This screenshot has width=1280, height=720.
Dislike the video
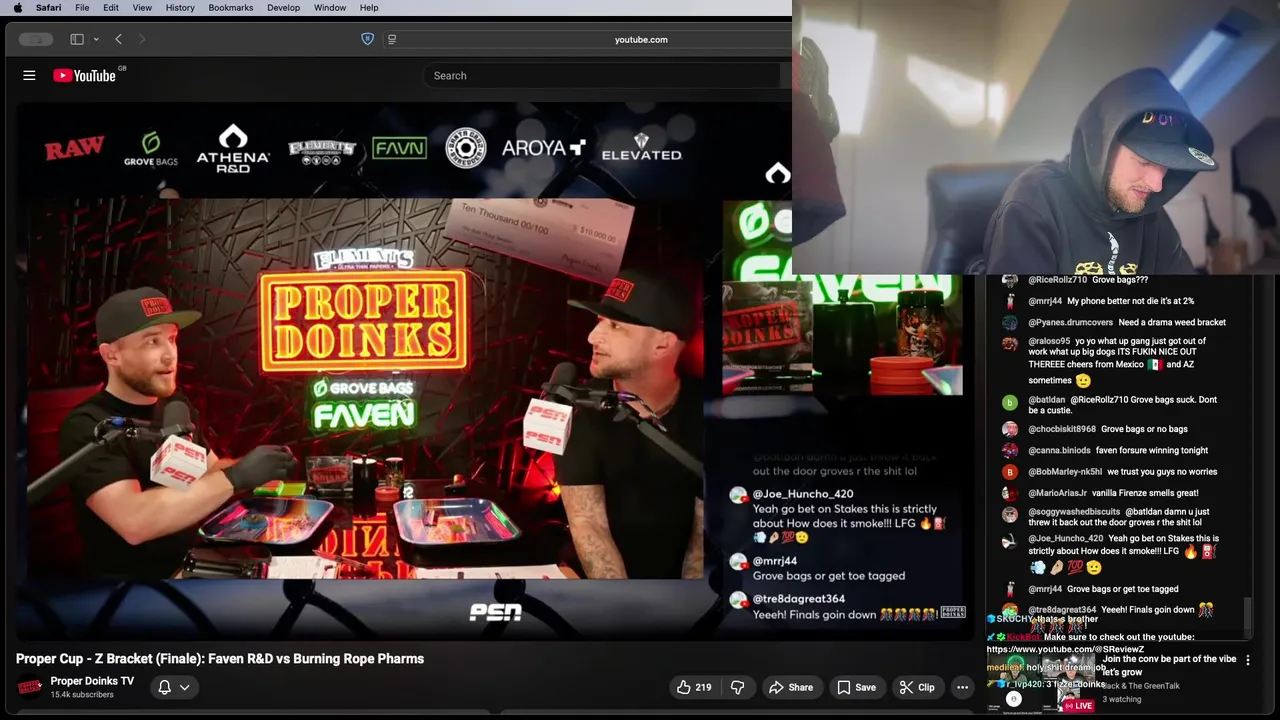click(x=738, y=687)
